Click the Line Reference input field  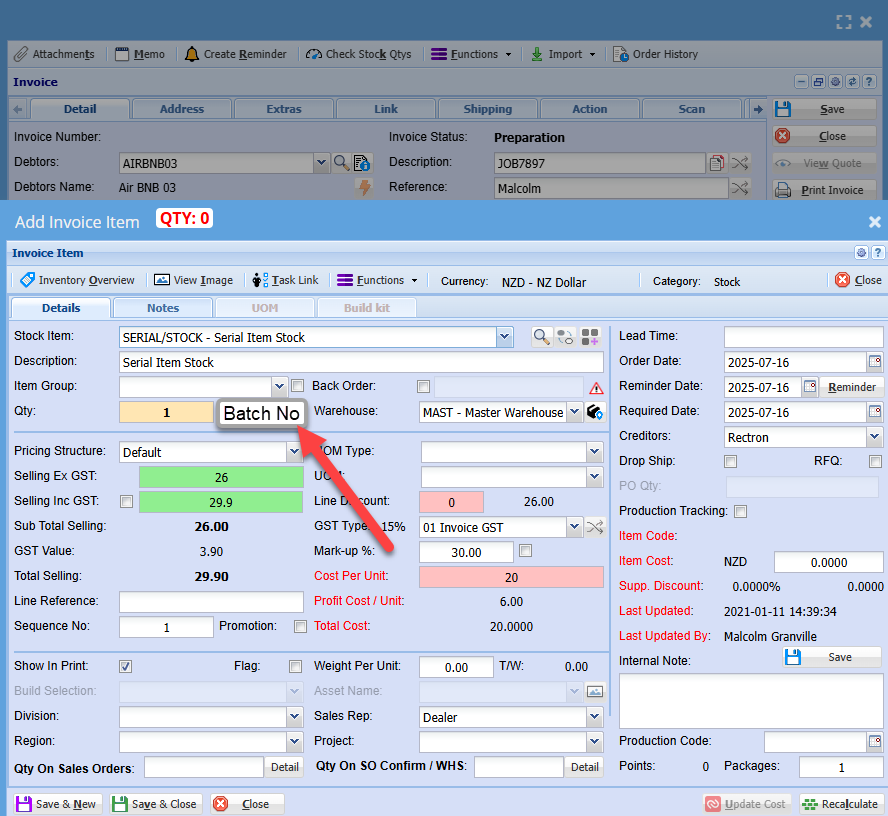click(211, 602)
